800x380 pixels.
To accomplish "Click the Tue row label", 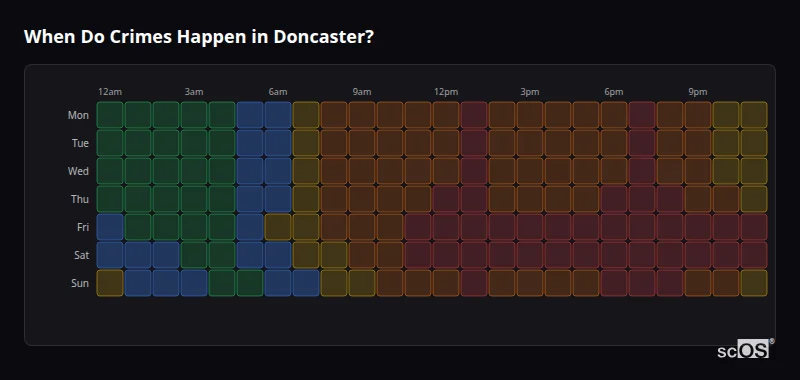I will 80,143.
